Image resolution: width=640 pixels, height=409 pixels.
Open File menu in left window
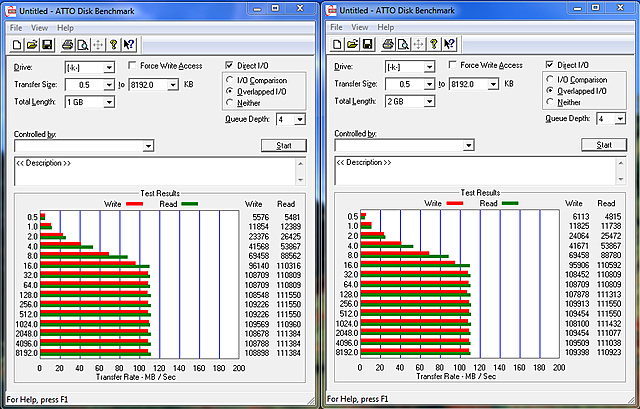point(16,28)
